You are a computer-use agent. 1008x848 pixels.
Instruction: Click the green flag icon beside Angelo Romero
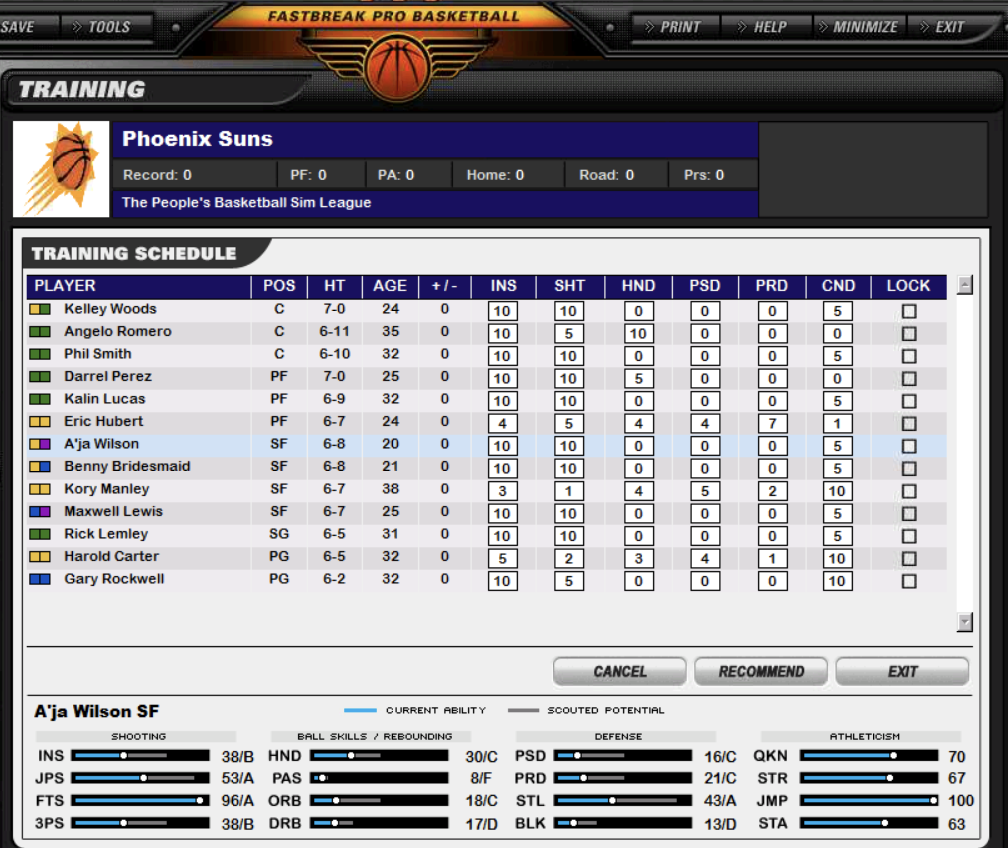(x=40, y=332)
